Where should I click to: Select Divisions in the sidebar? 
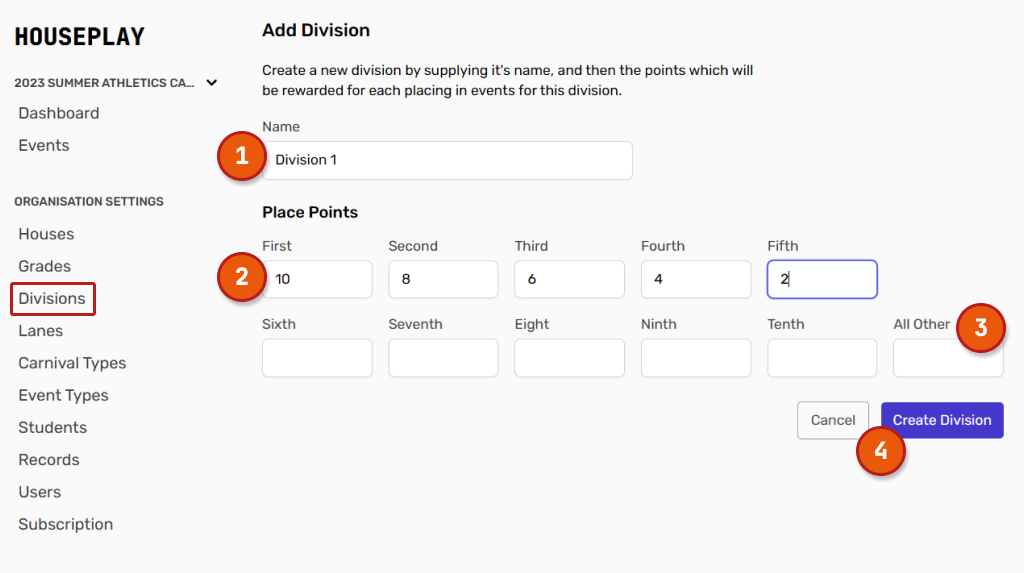pos(52,298)
